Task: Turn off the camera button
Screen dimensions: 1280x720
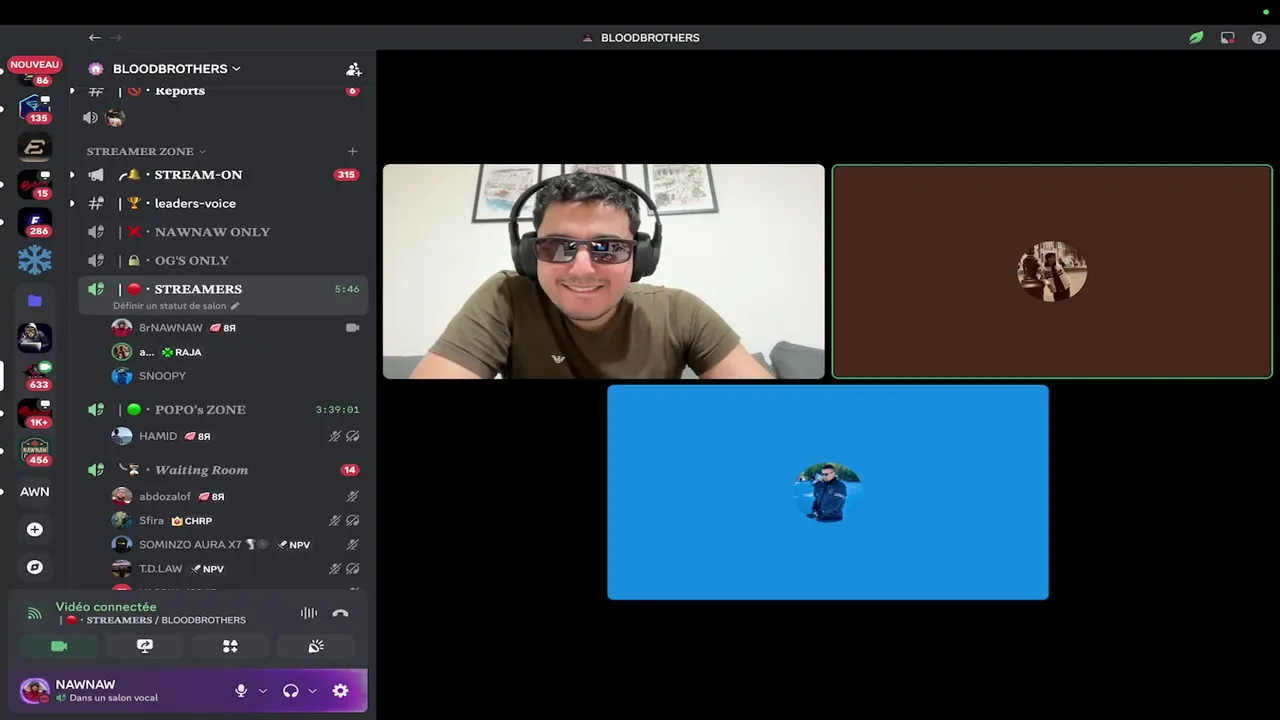Action: (x=59, y=646)
